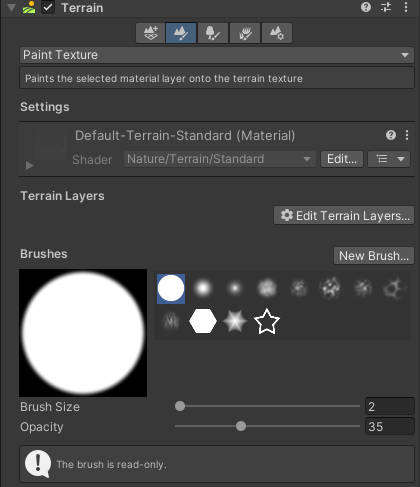Select the outlined star brush
The image size is (420, 487).
(267, 321)
